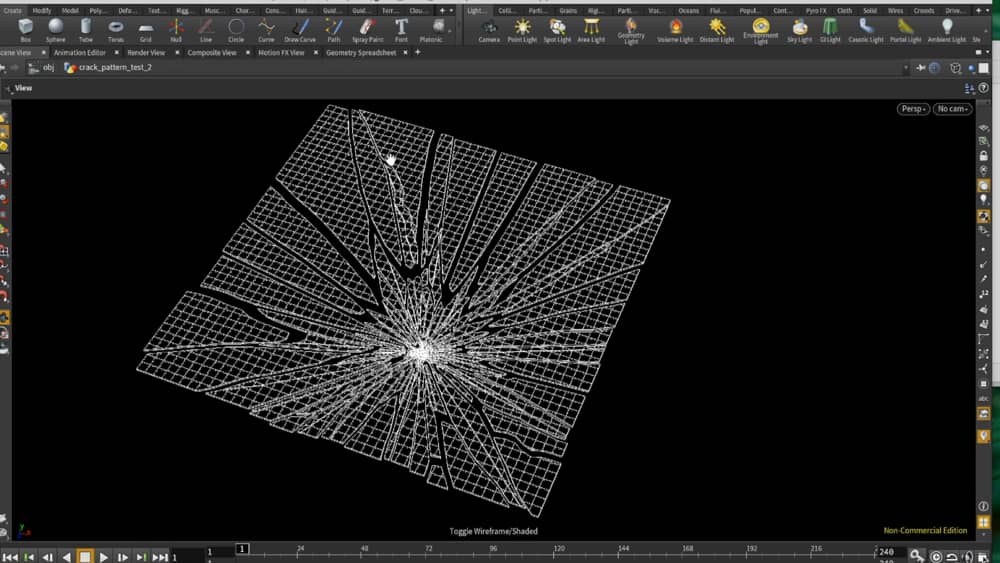Add a Camera from the shelf
Viewport: 1000px width, 563px height.
(489, 30)
